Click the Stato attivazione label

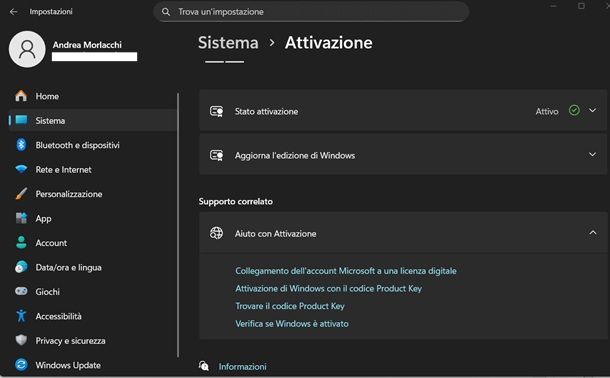[266, 111]
